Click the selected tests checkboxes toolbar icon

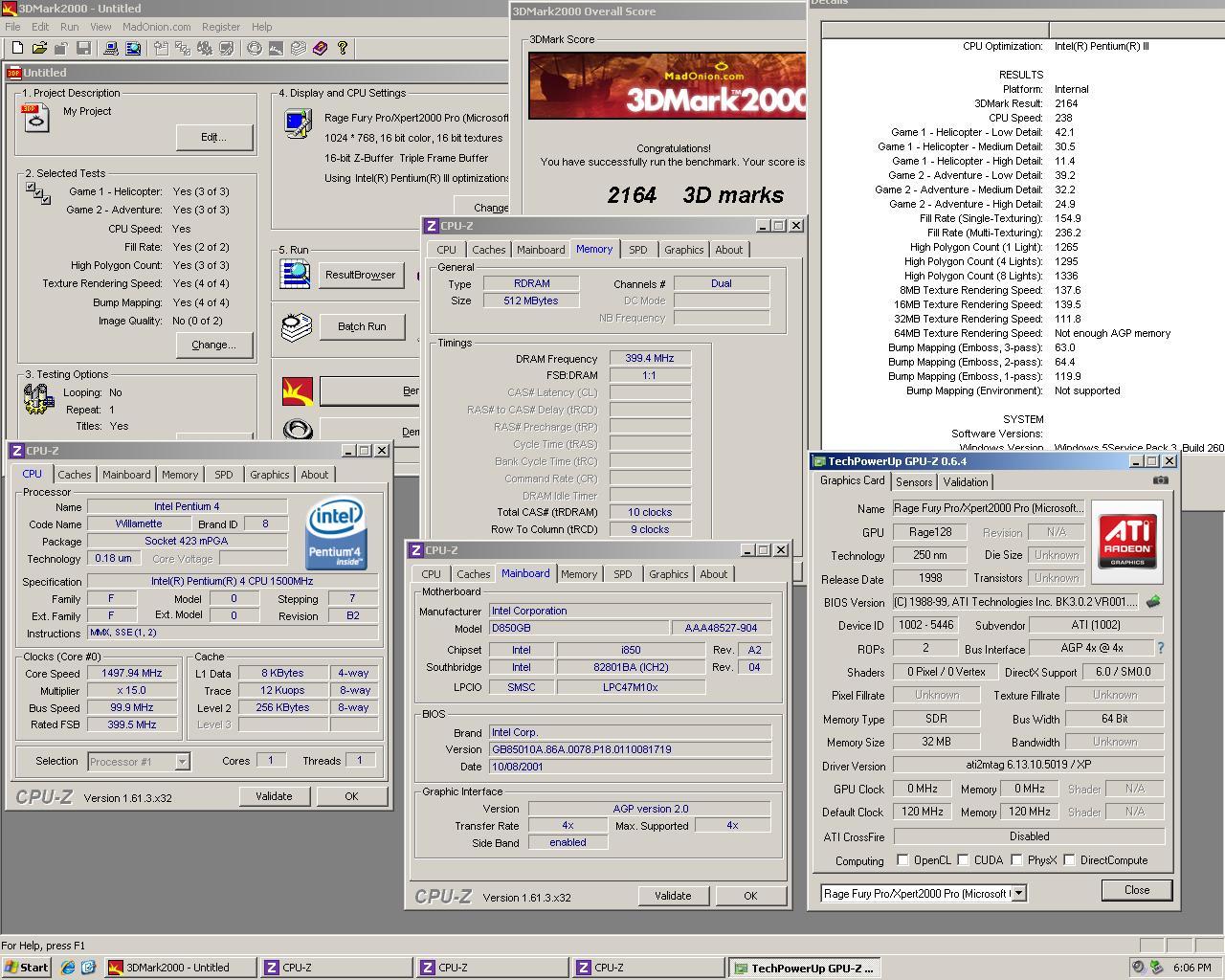point(181,48)
